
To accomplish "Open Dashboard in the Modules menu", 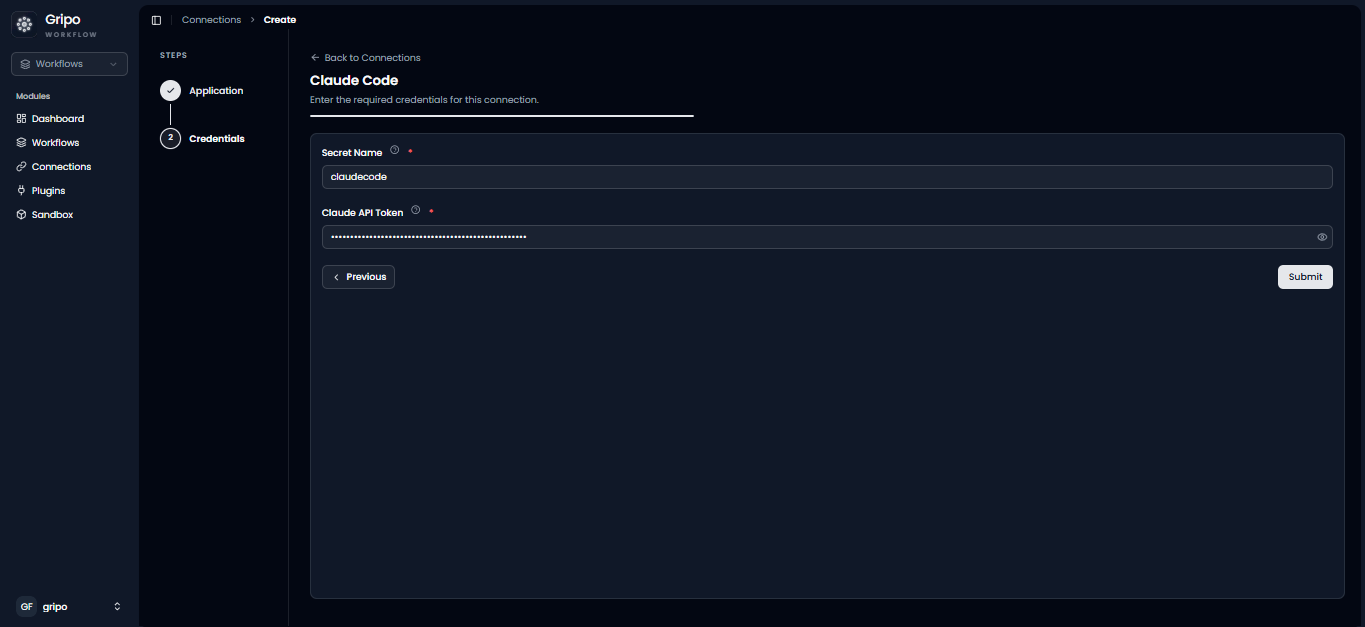I will 58,119.
